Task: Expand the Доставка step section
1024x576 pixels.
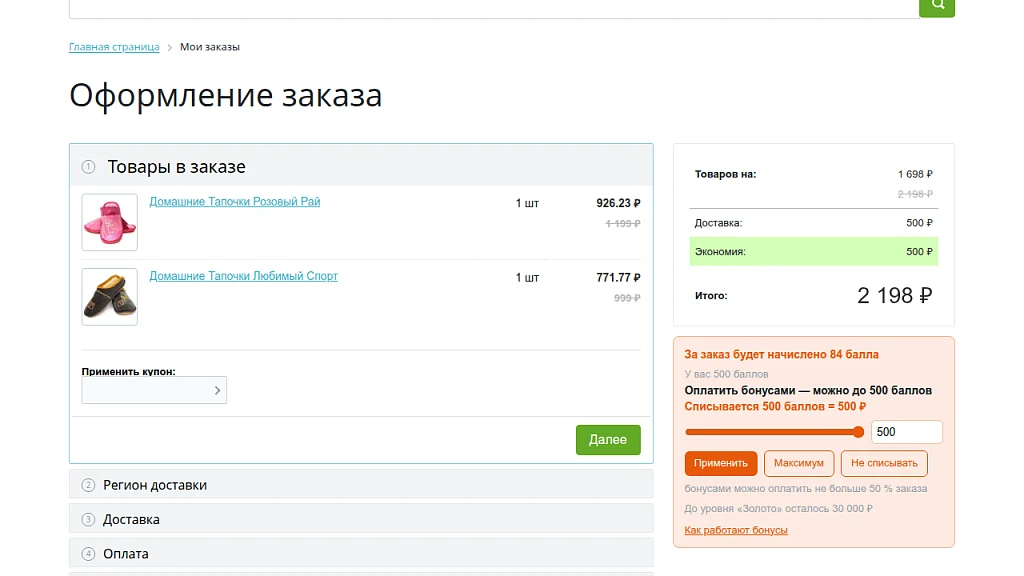Action: click(361, 519)
